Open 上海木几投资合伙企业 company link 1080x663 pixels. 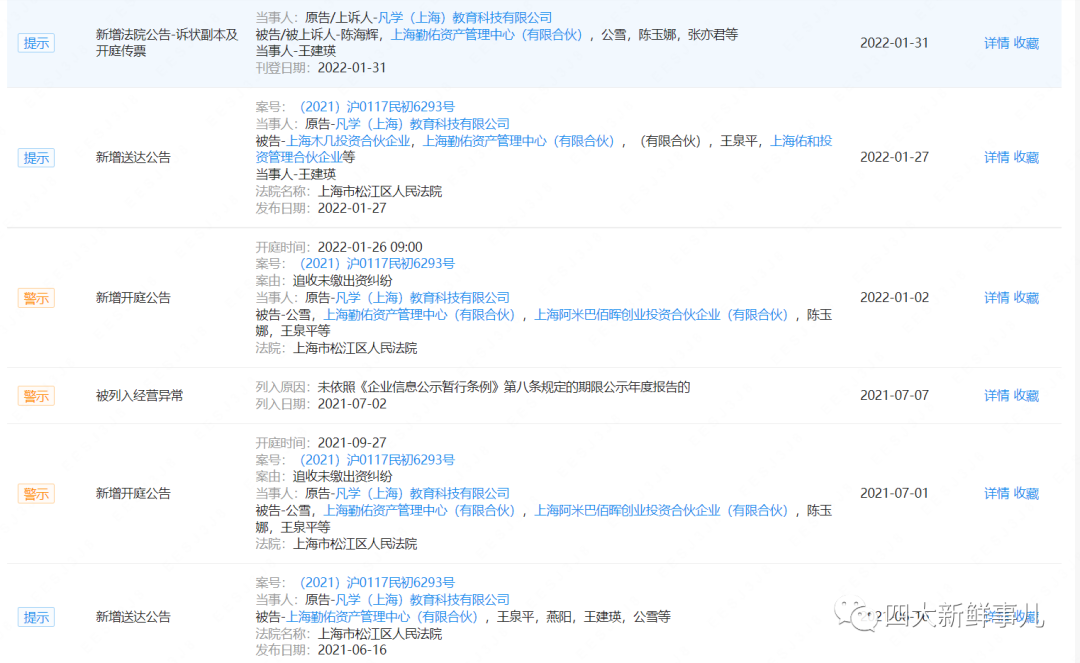[348, 141]
